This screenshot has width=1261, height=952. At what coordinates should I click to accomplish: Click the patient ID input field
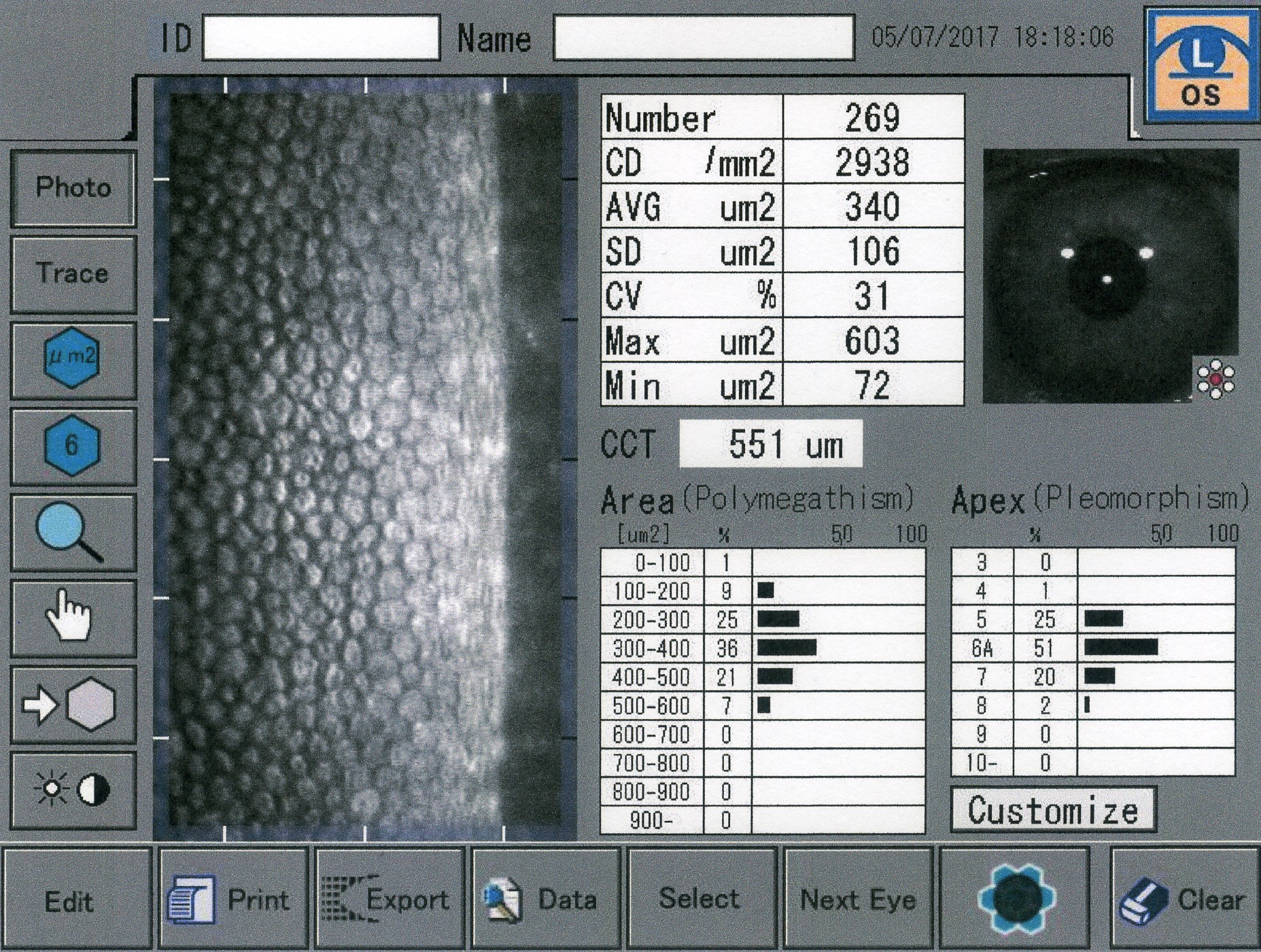click(321, 39)
